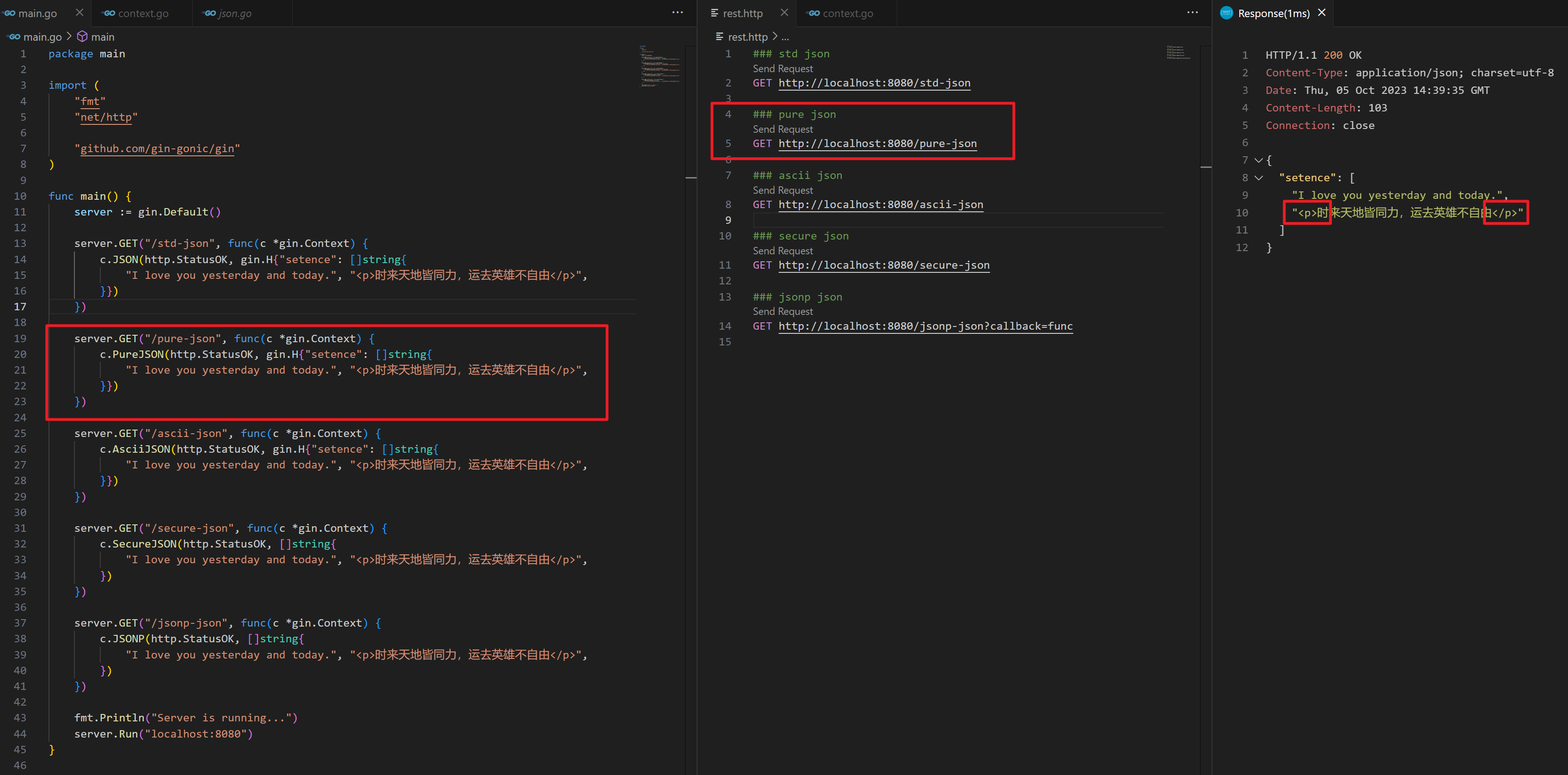Close the Response(1ms) tab
The image size is (1568, 775).
[1322, 12]
